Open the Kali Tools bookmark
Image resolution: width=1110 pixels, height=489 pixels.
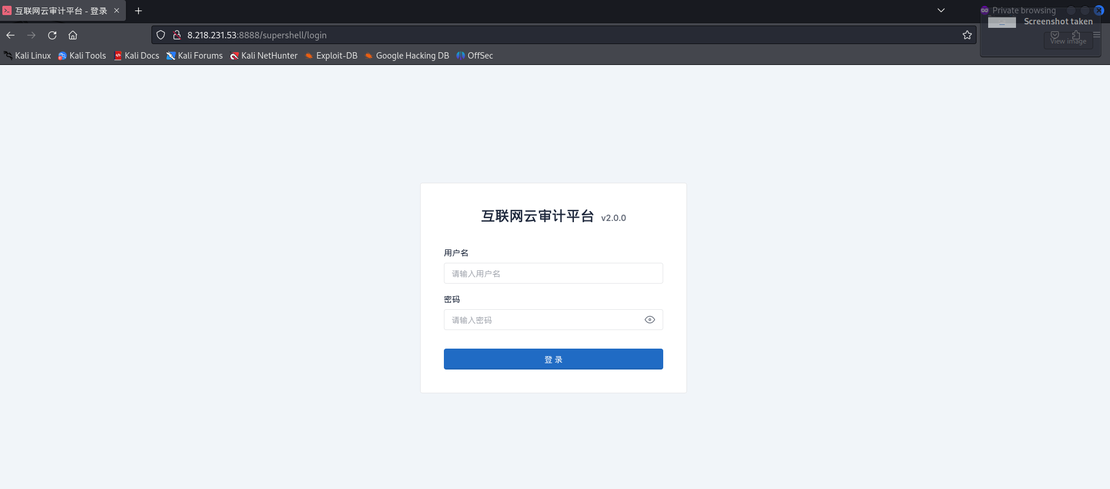click(82, 56)
